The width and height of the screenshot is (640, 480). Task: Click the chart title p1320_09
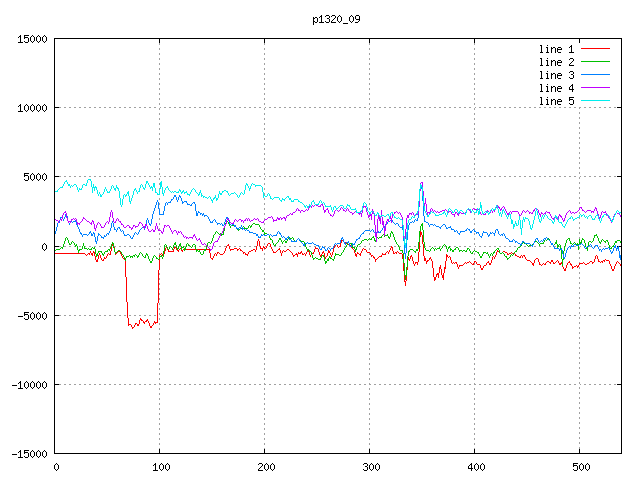point(336,19)
